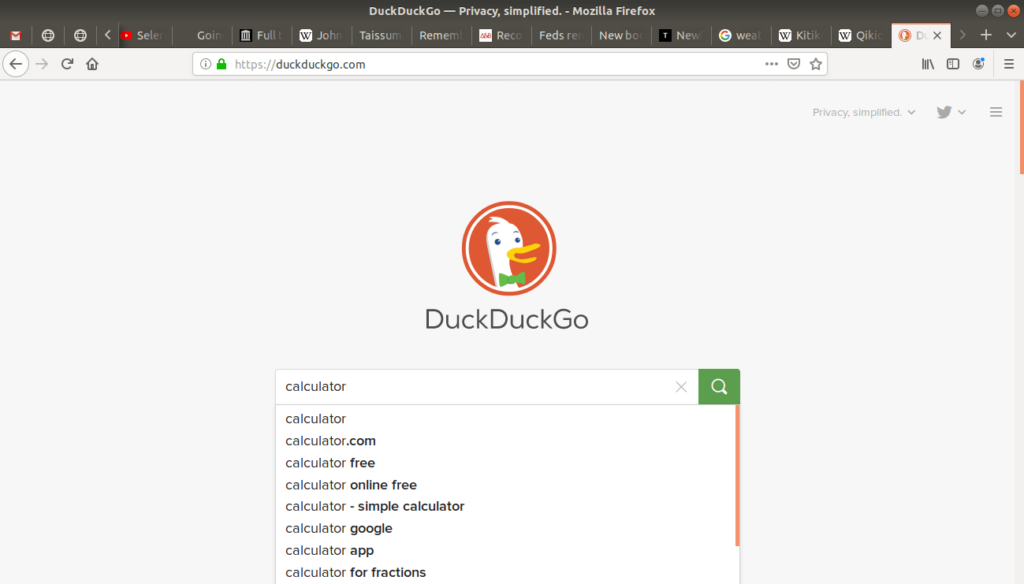This screenshot has width=1024, height=584.
Task: Open the 'Full t' tab
Action: (262, 35)
